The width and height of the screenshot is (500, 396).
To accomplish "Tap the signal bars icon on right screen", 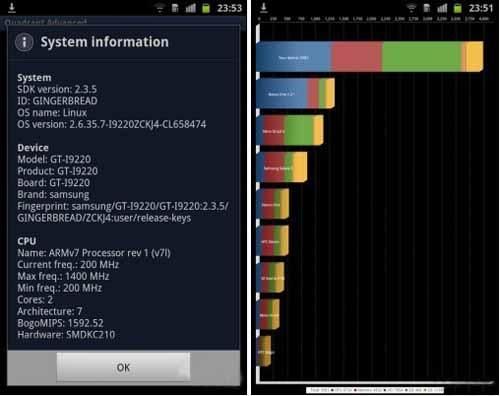I will tap(442, 8).
